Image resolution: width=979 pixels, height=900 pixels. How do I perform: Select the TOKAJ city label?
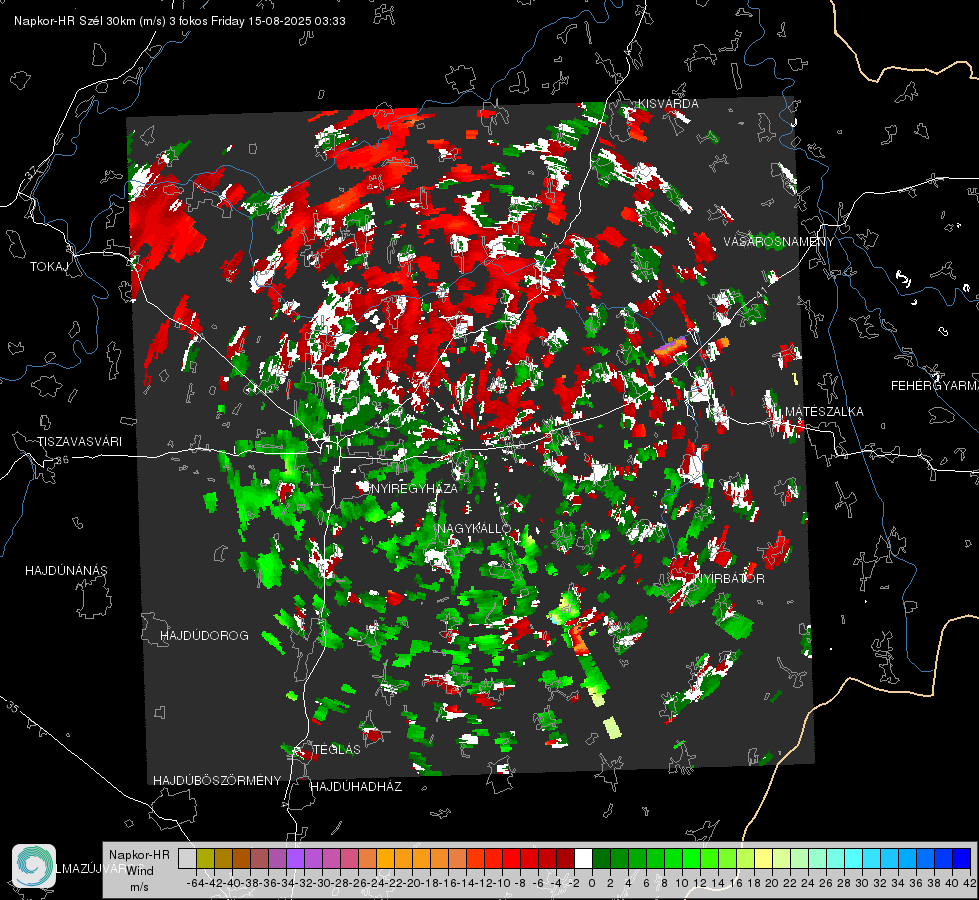(x=49, y=267)
